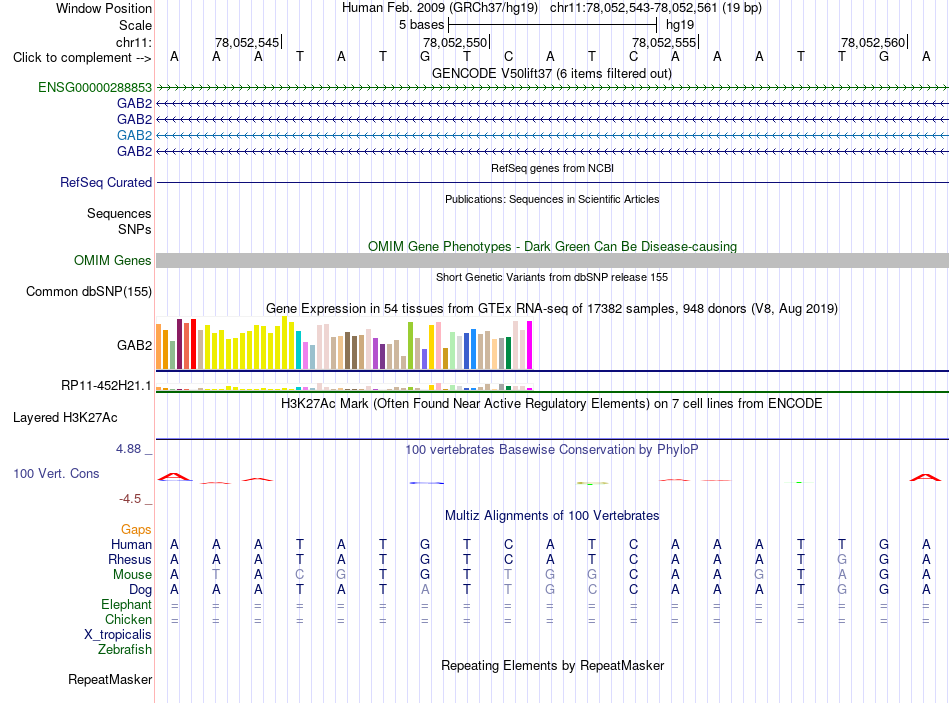Click position marker 78,052,550

point(456,42)
